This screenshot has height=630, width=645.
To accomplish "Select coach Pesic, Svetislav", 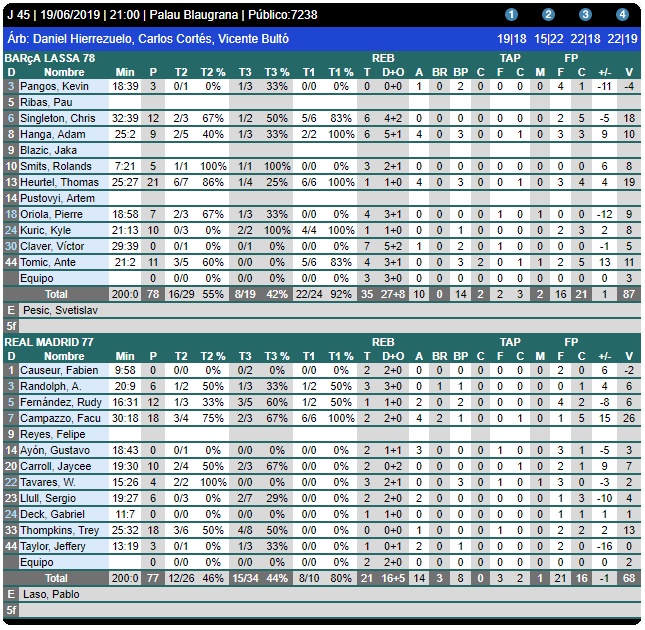I will (60, 310).
